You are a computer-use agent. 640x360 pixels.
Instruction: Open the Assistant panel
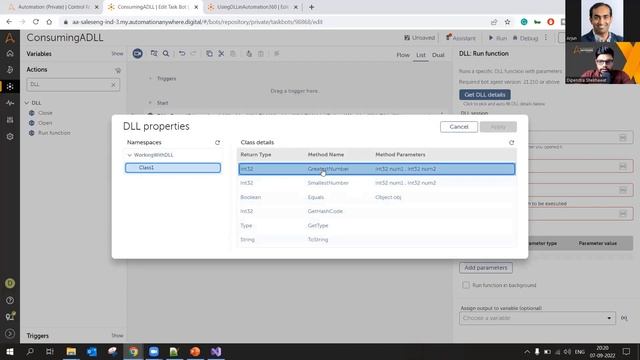(460, 38)
